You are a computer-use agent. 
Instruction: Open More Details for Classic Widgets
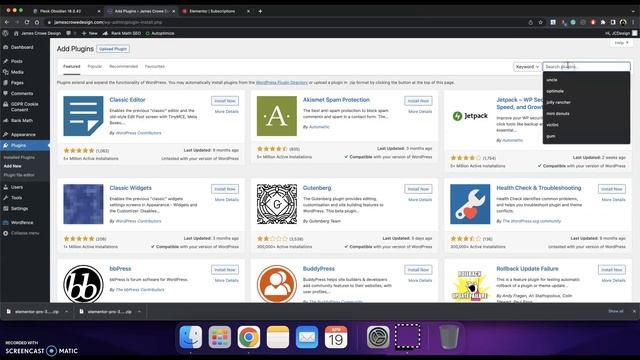227,200
